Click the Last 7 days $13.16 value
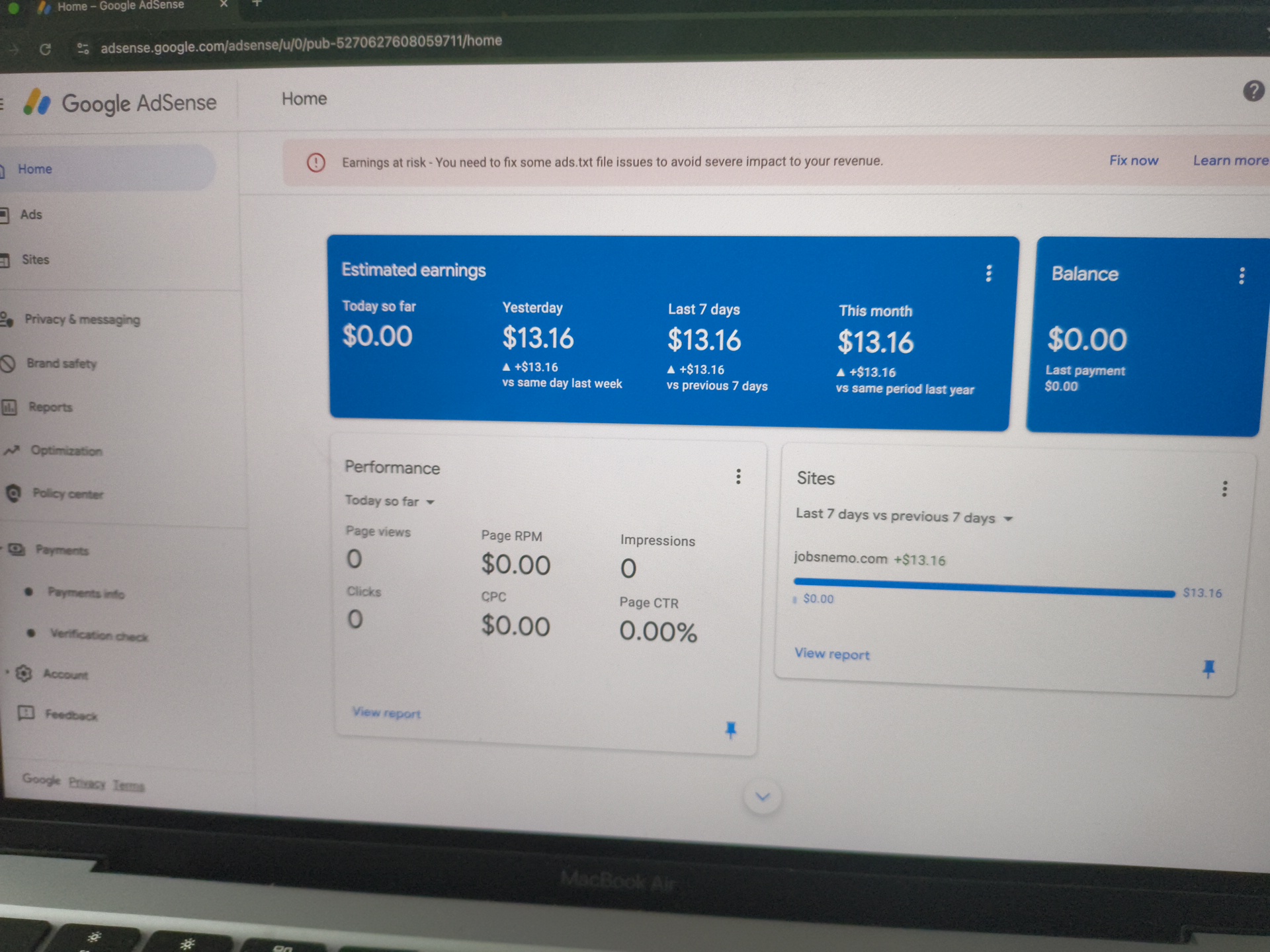This screenshot has width=1270, height=952. pyautogui.click(x=704, y=340)
